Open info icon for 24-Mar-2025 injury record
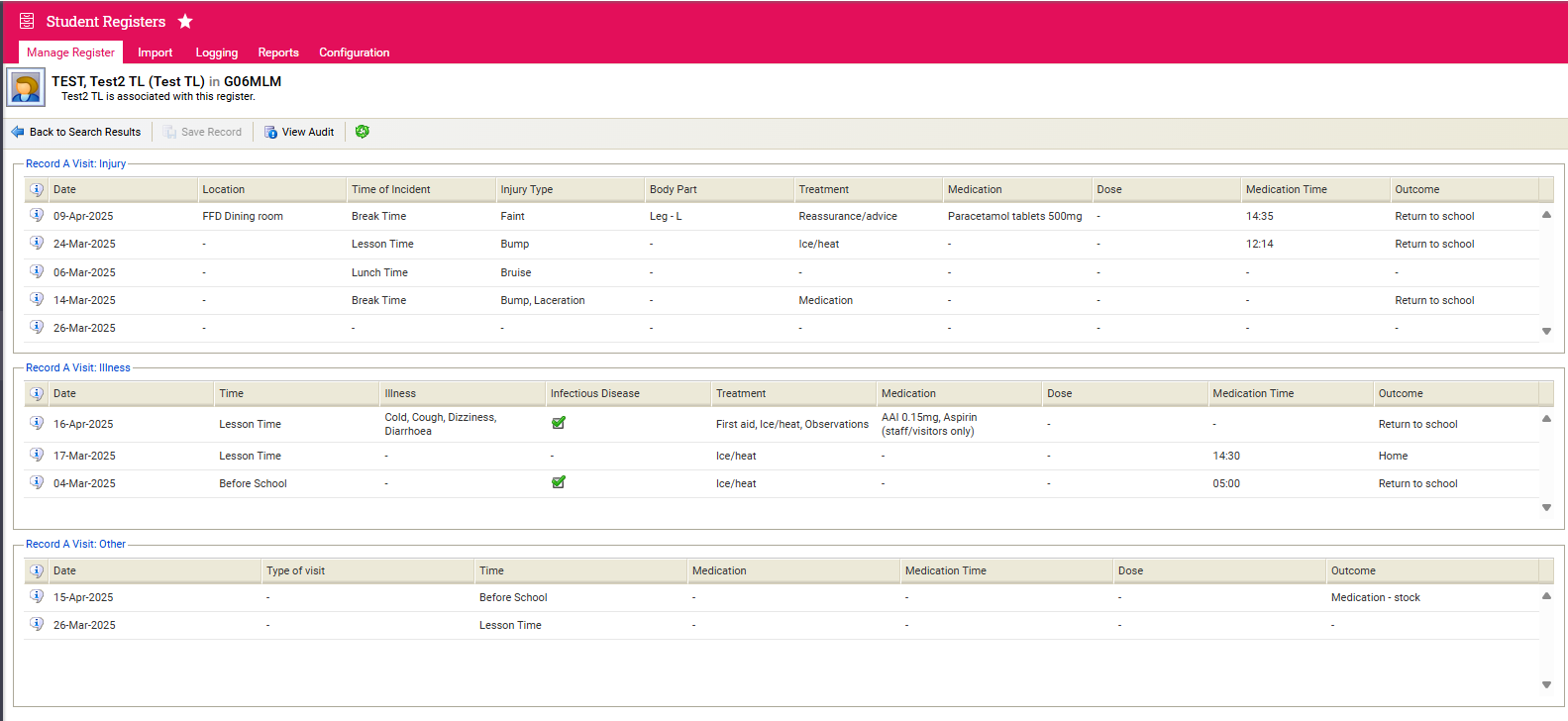 coord(37,243)
